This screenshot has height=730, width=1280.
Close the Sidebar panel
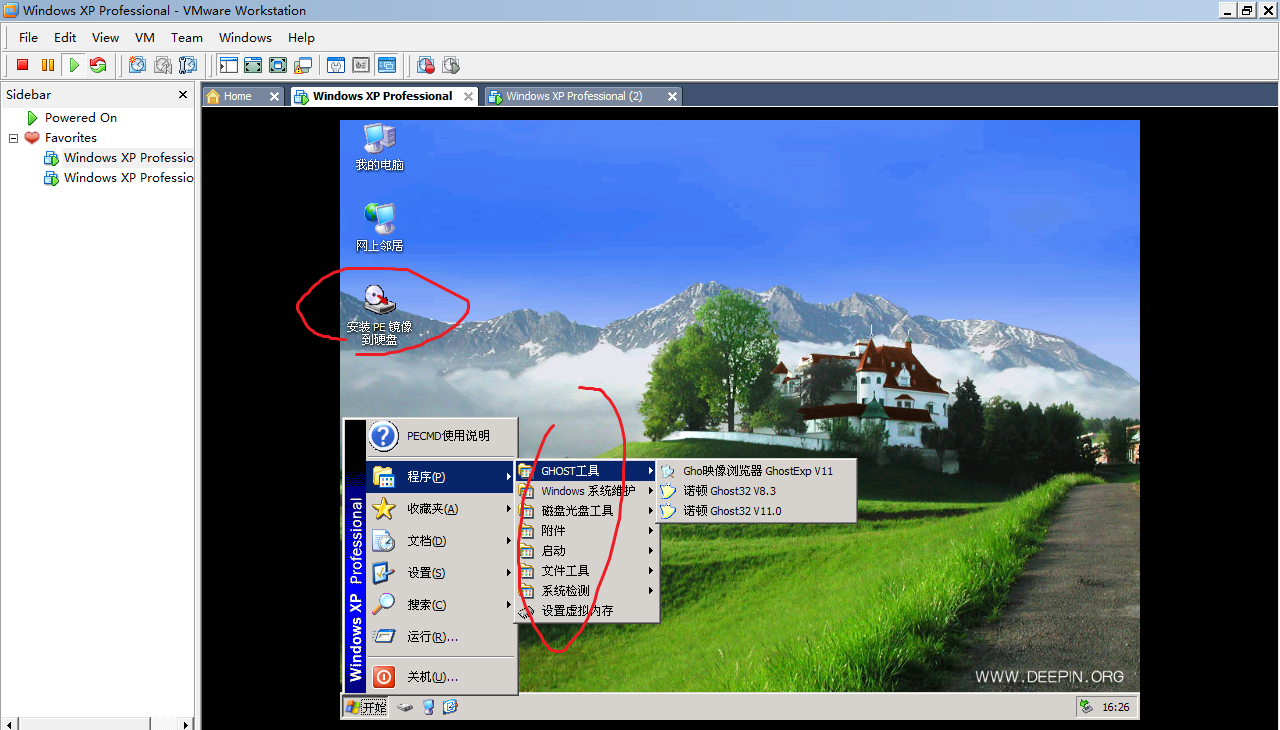[x=183, y=94]
